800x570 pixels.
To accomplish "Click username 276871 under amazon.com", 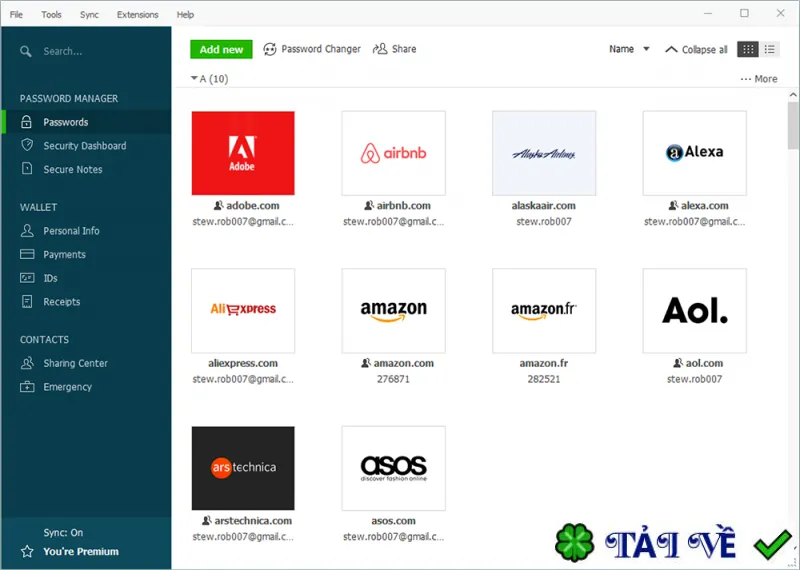I will (393, 379).
